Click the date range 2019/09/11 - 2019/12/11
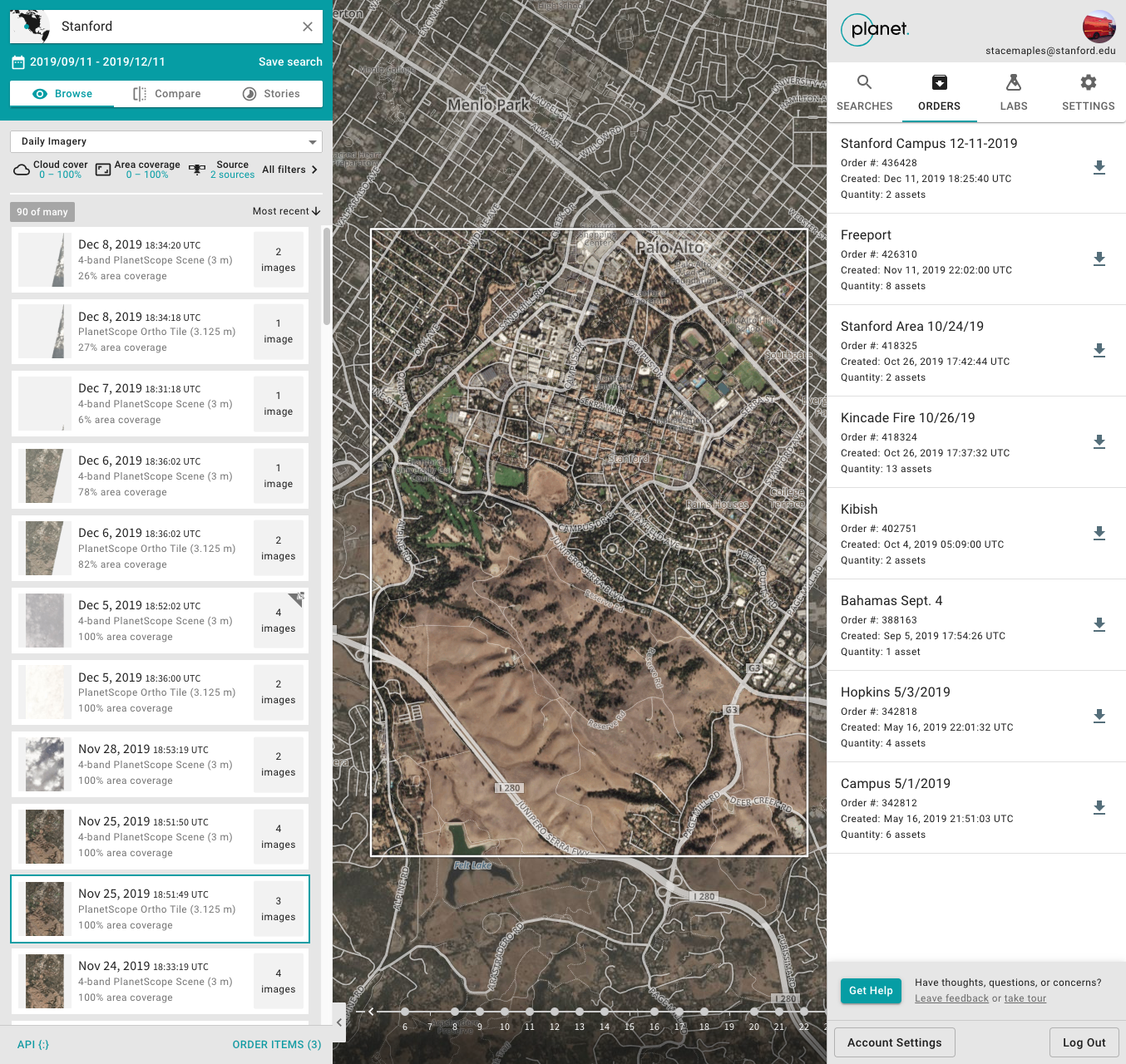The height and width of the screenshot is (1064, 1126). [x=97, y=62]
